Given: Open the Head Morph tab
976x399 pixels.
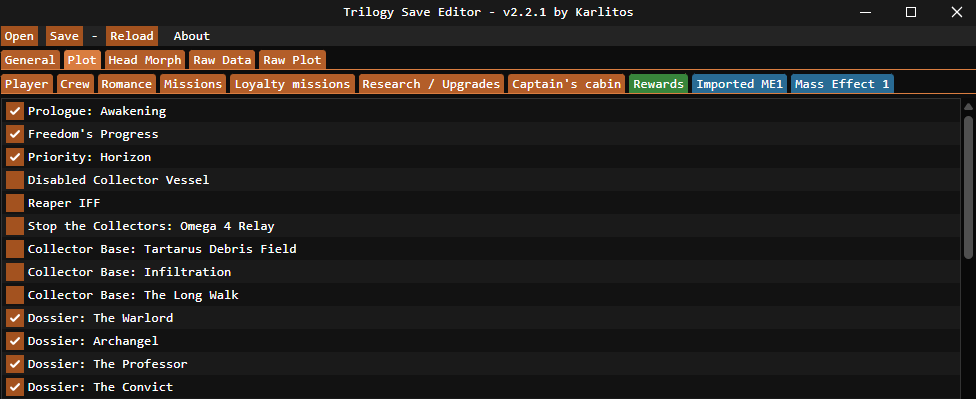Looking at the screenshot, I should pos(145,60).
